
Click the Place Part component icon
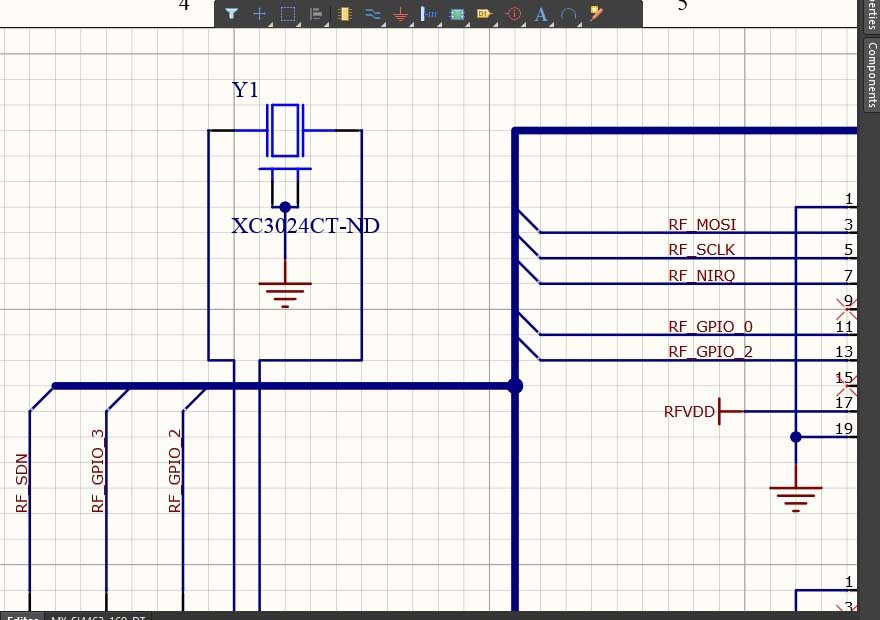click(x=344, y=14)
